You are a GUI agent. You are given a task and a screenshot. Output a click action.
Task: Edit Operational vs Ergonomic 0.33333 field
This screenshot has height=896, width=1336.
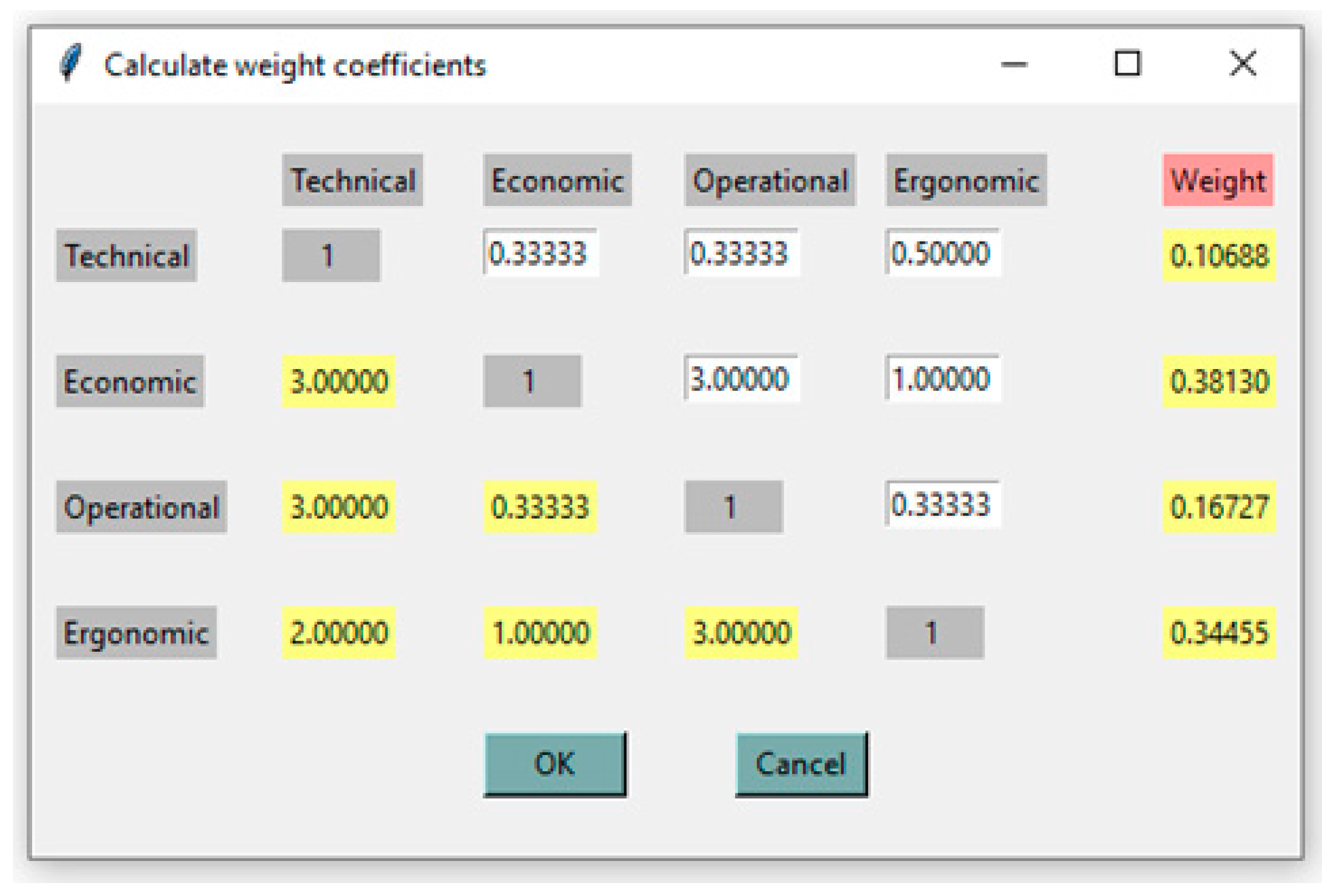click(942, 504)
